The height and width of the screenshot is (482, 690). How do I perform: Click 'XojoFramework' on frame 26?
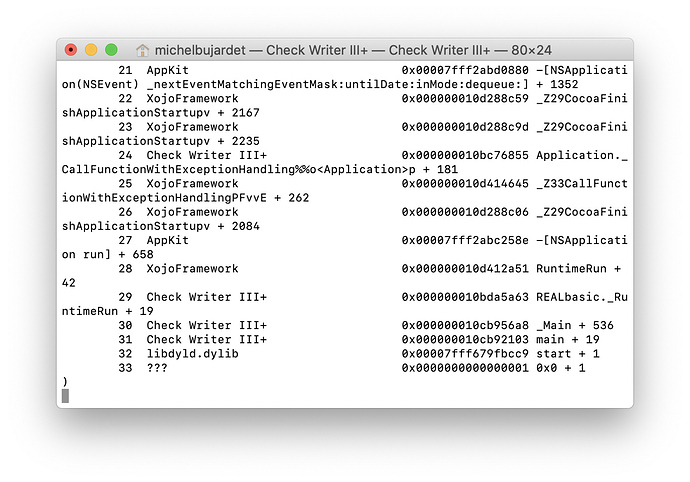point(192,212)
